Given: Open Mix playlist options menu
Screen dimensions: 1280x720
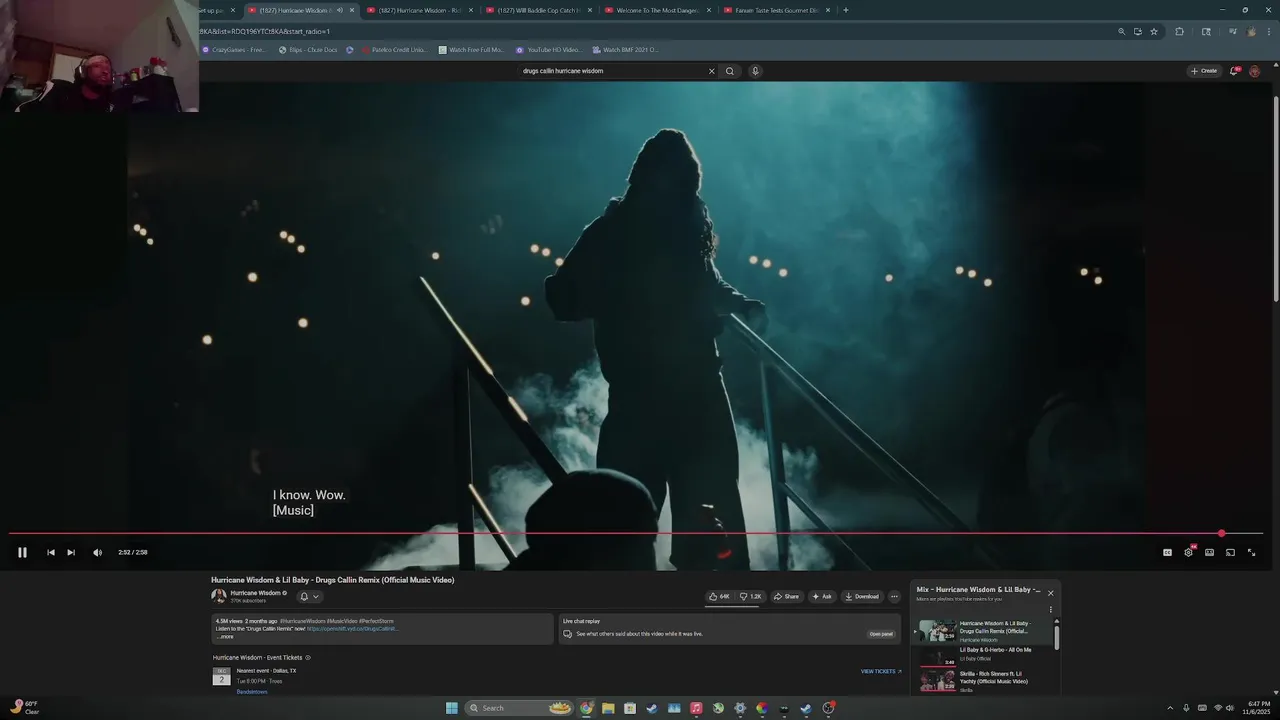Looking at the screenshot, I should (x=1050, y=609).
